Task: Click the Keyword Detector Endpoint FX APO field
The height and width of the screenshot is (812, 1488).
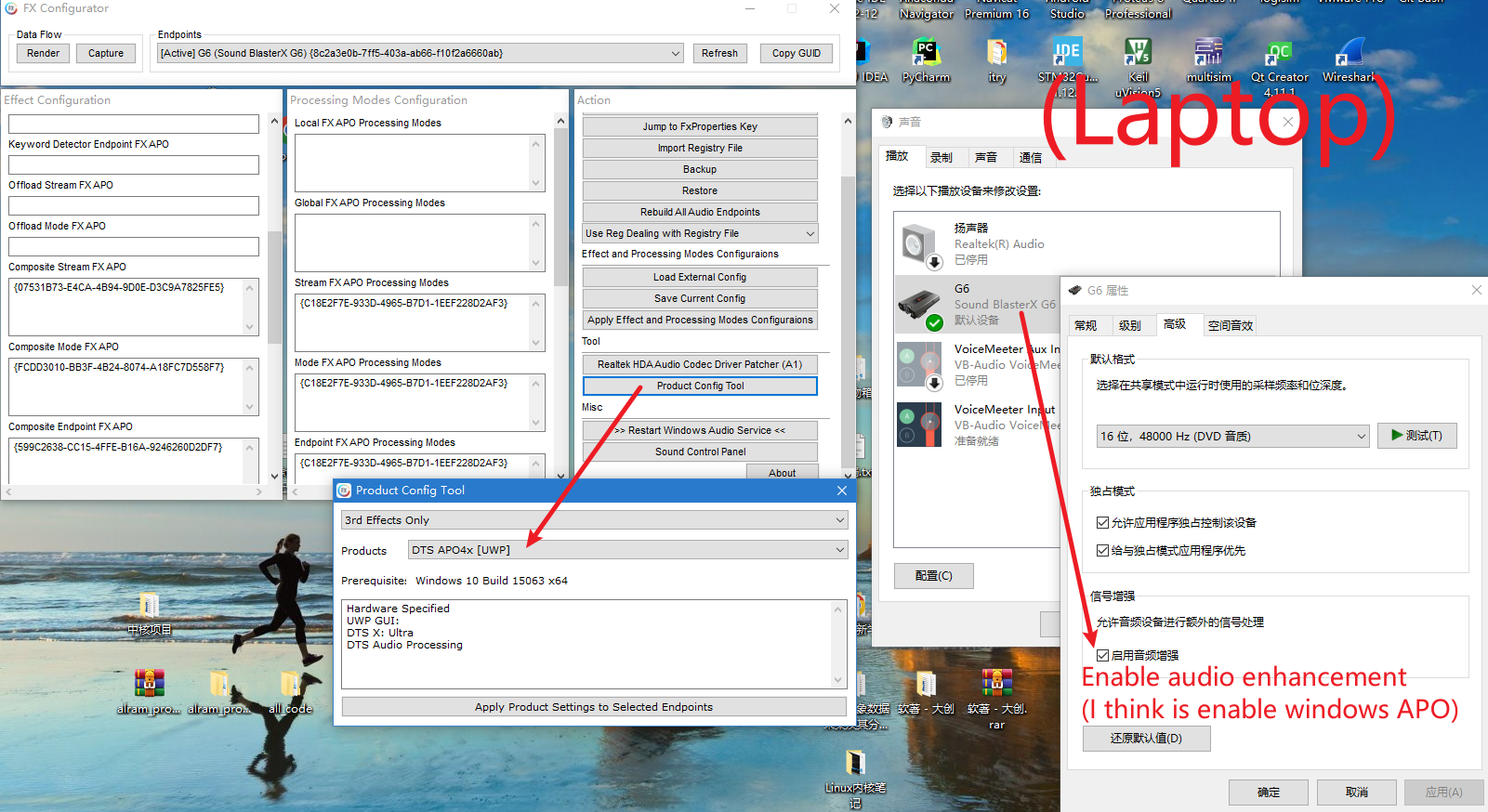Action: 134,164
